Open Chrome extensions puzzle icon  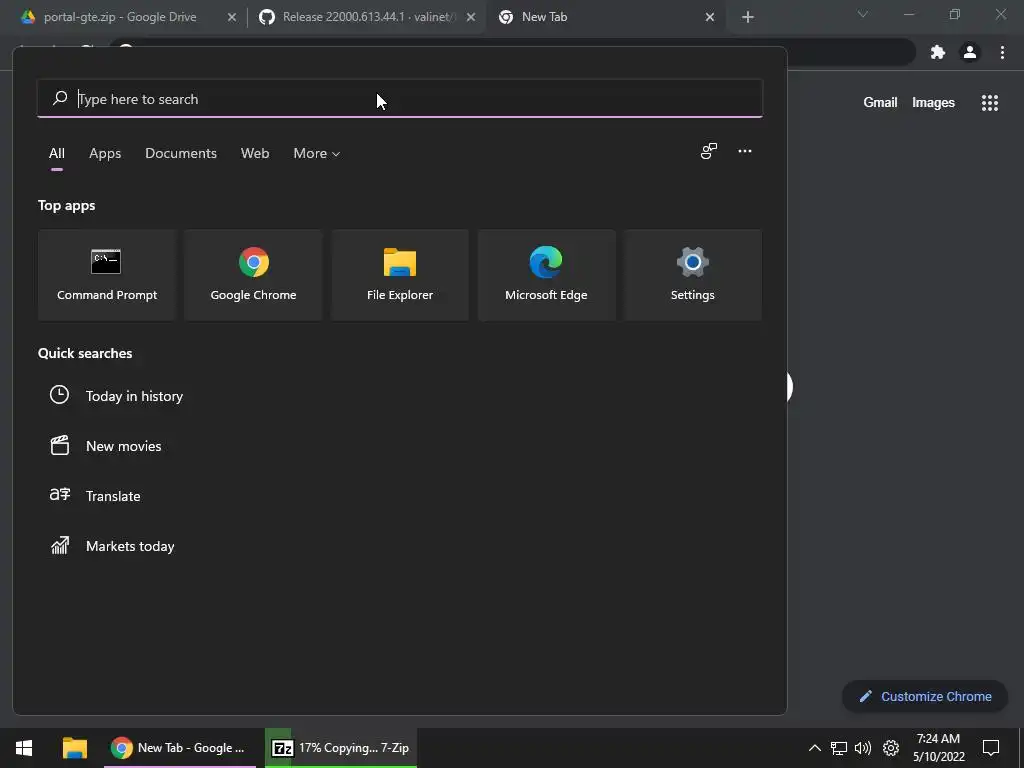click(x=938, y=52)
